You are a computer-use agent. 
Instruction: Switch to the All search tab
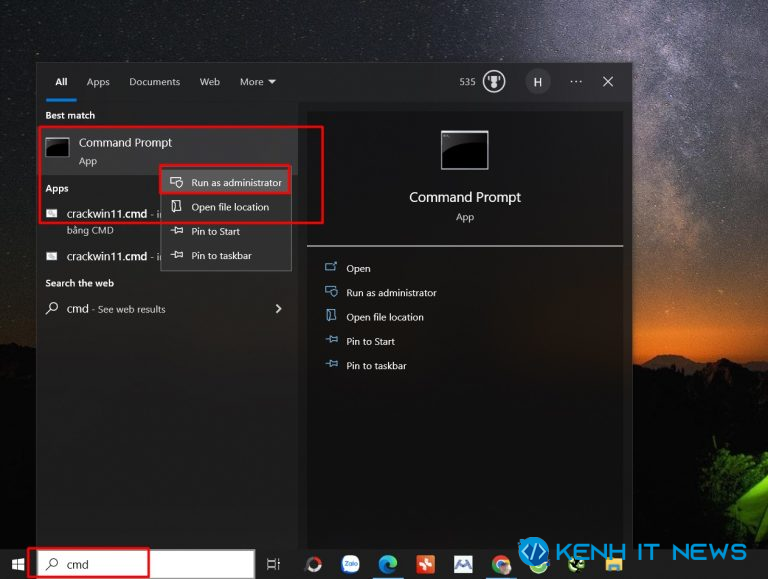pyautogui.click(x=61, y=82)
